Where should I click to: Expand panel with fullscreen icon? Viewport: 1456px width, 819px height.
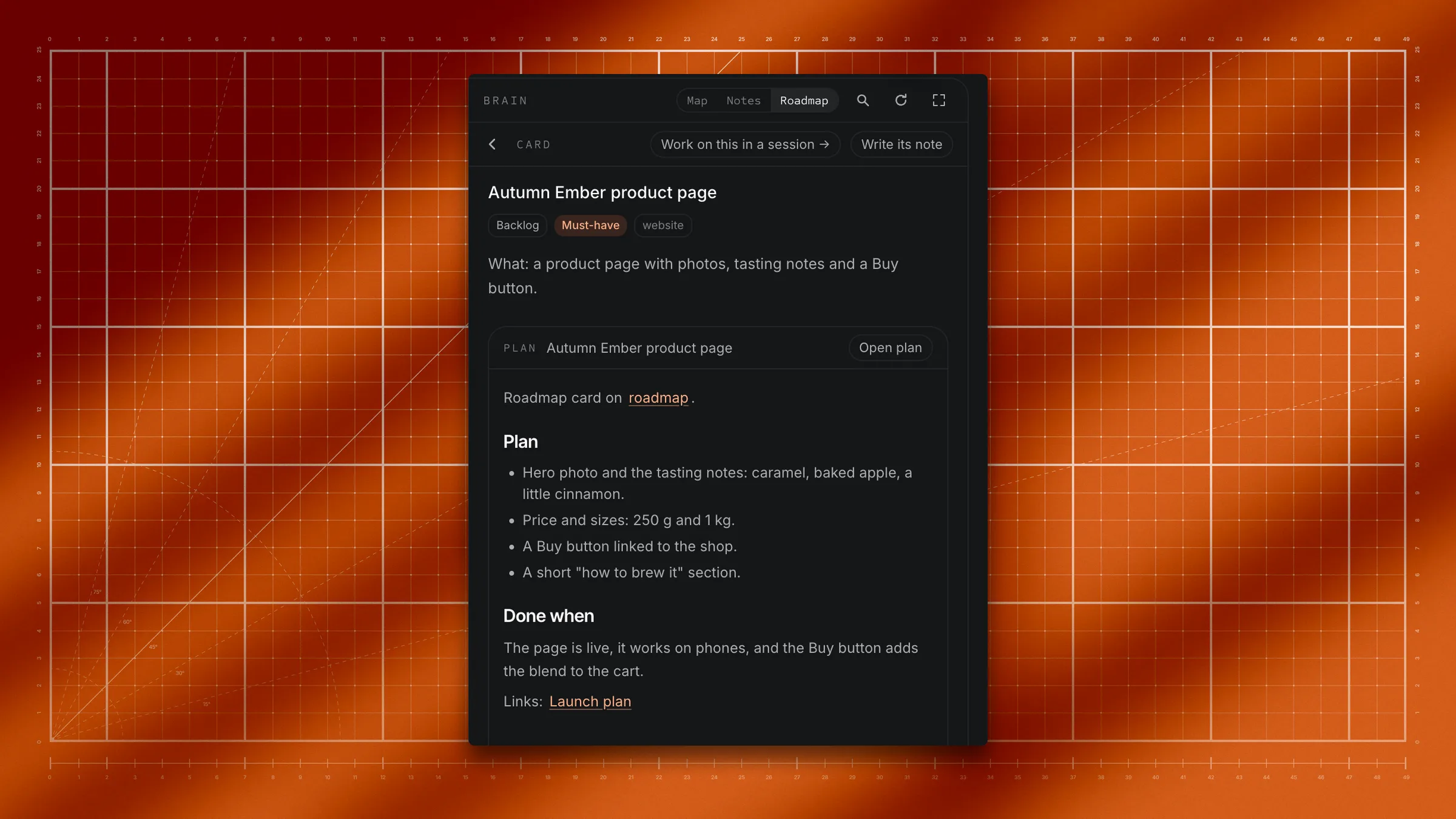939,100
